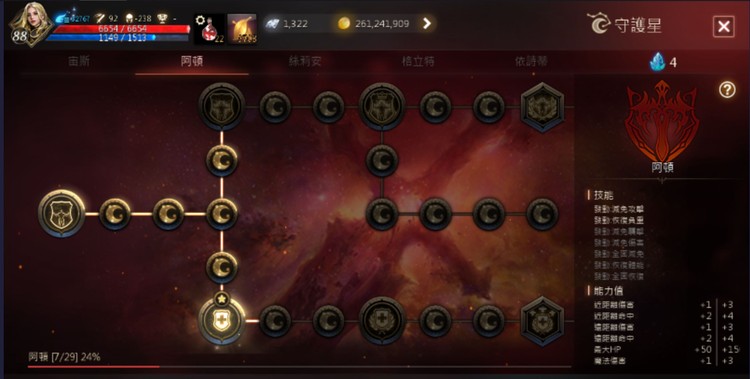Screen dimensions: 750x379
Task: Select the top-left large horned shield node
Action: tap(221, 106)
